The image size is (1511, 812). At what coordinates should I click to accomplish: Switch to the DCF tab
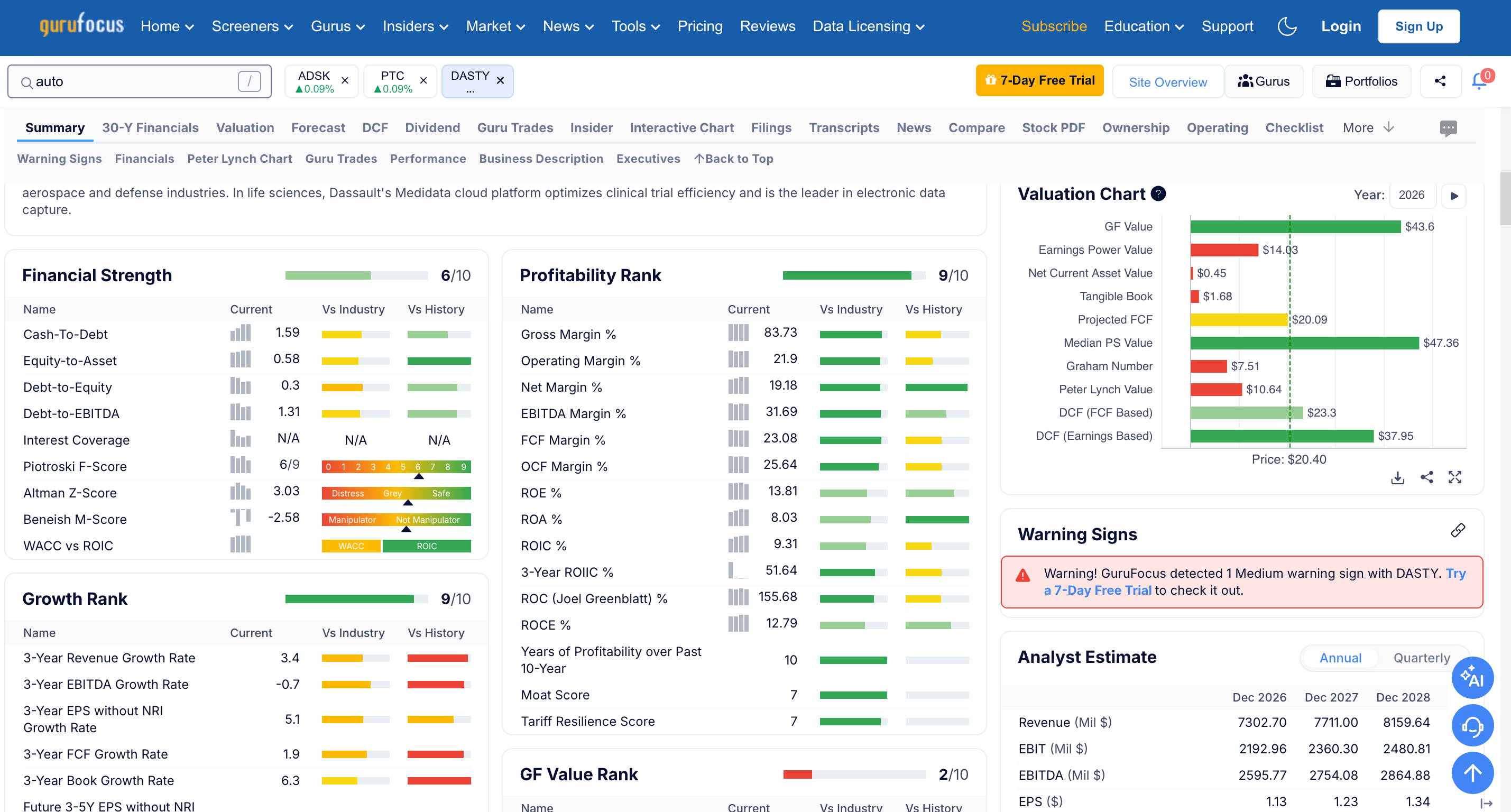coord(375,128)
